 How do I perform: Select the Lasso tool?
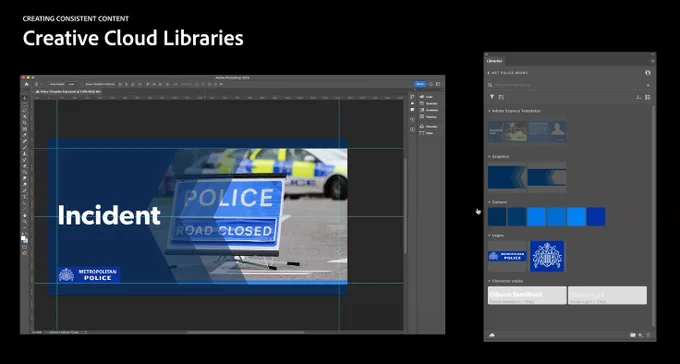tap(25, 111)
